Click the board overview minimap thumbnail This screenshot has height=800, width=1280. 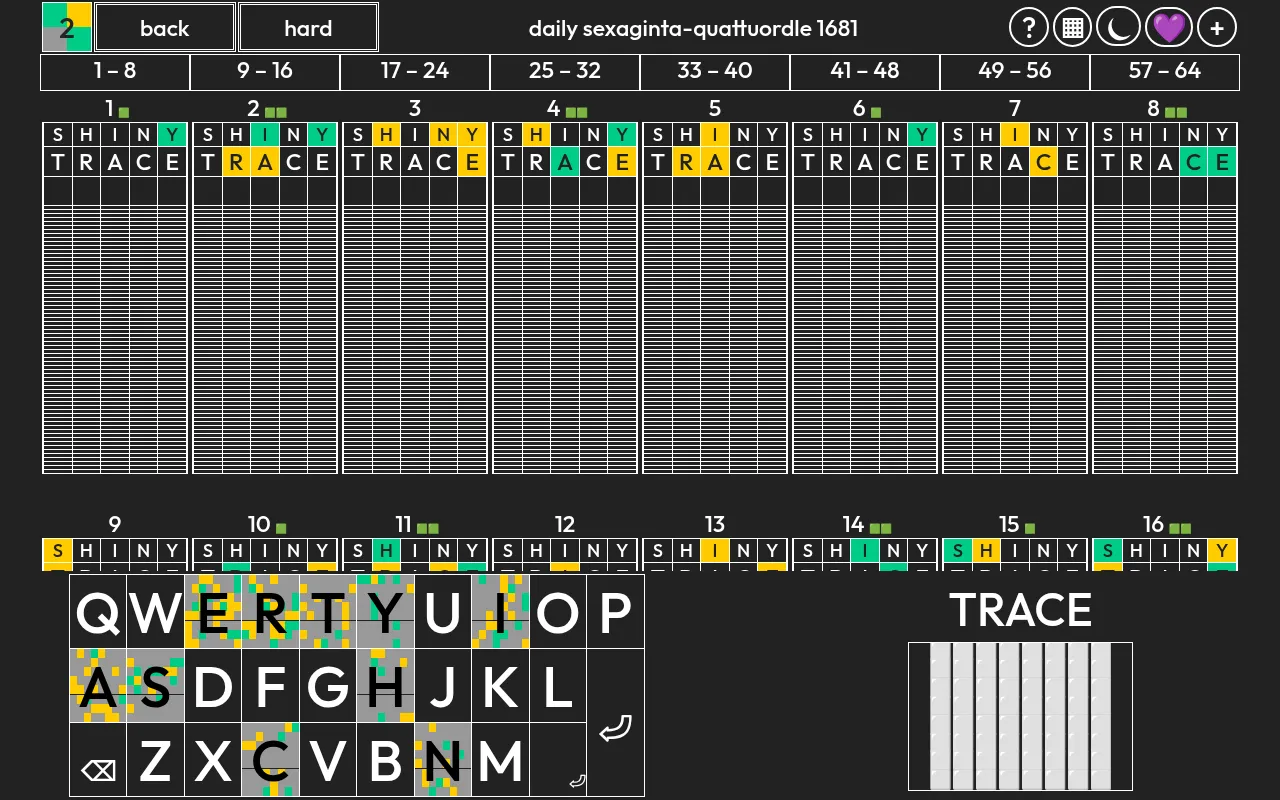(x=1020, y=716)
